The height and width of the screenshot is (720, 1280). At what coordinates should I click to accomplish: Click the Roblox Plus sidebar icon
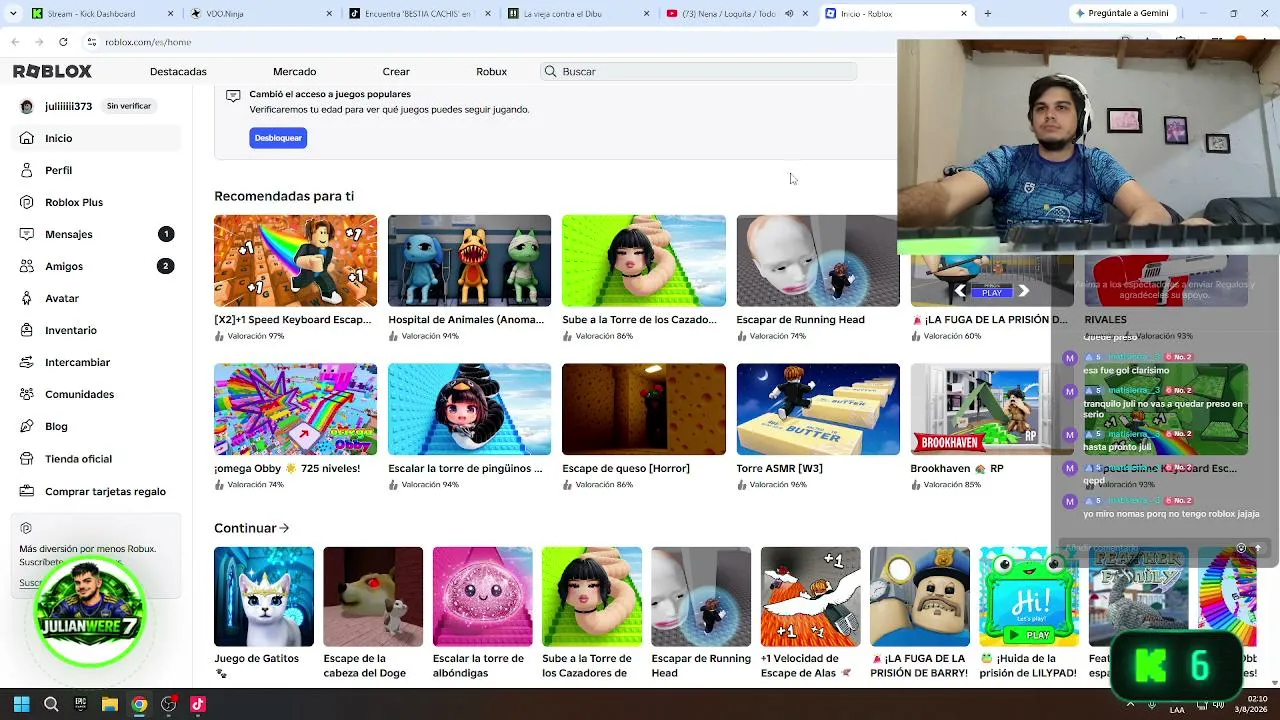click(26, 202)
